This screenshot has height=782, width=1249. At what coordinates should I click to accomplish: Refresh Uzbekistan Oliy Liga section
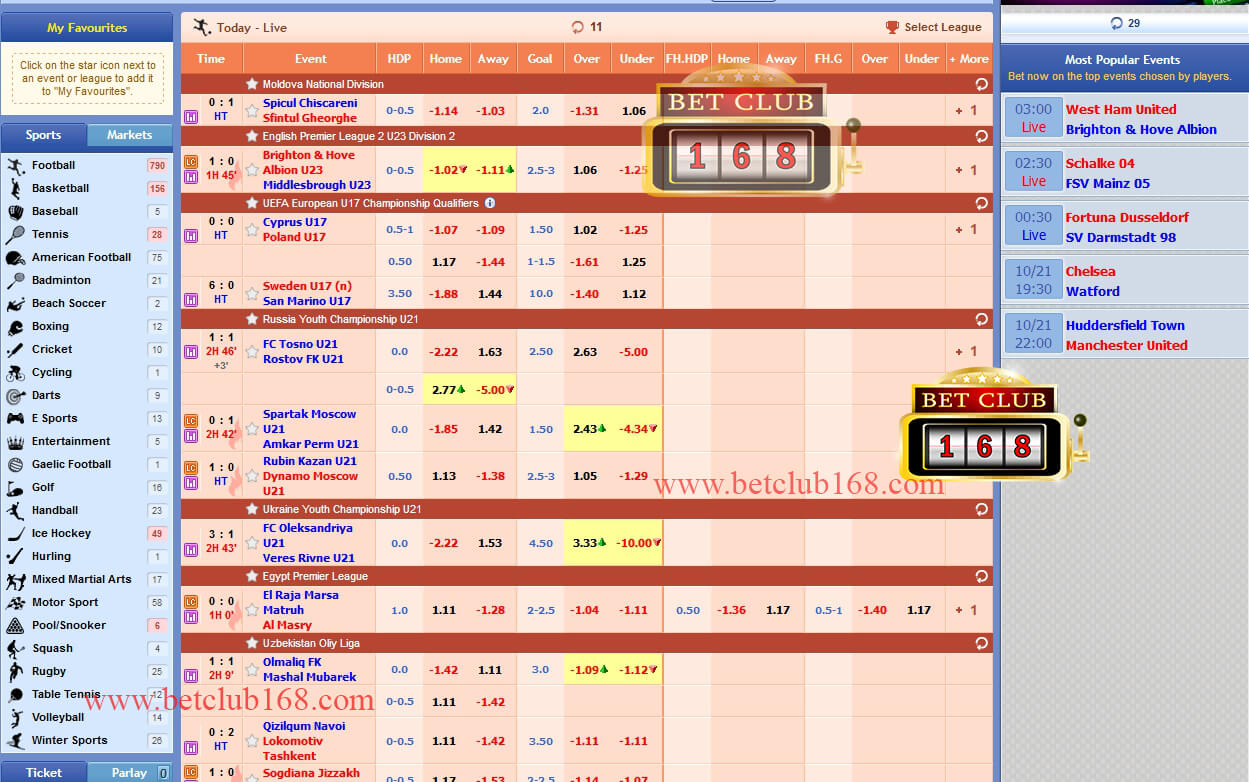[x=981, y=644]
